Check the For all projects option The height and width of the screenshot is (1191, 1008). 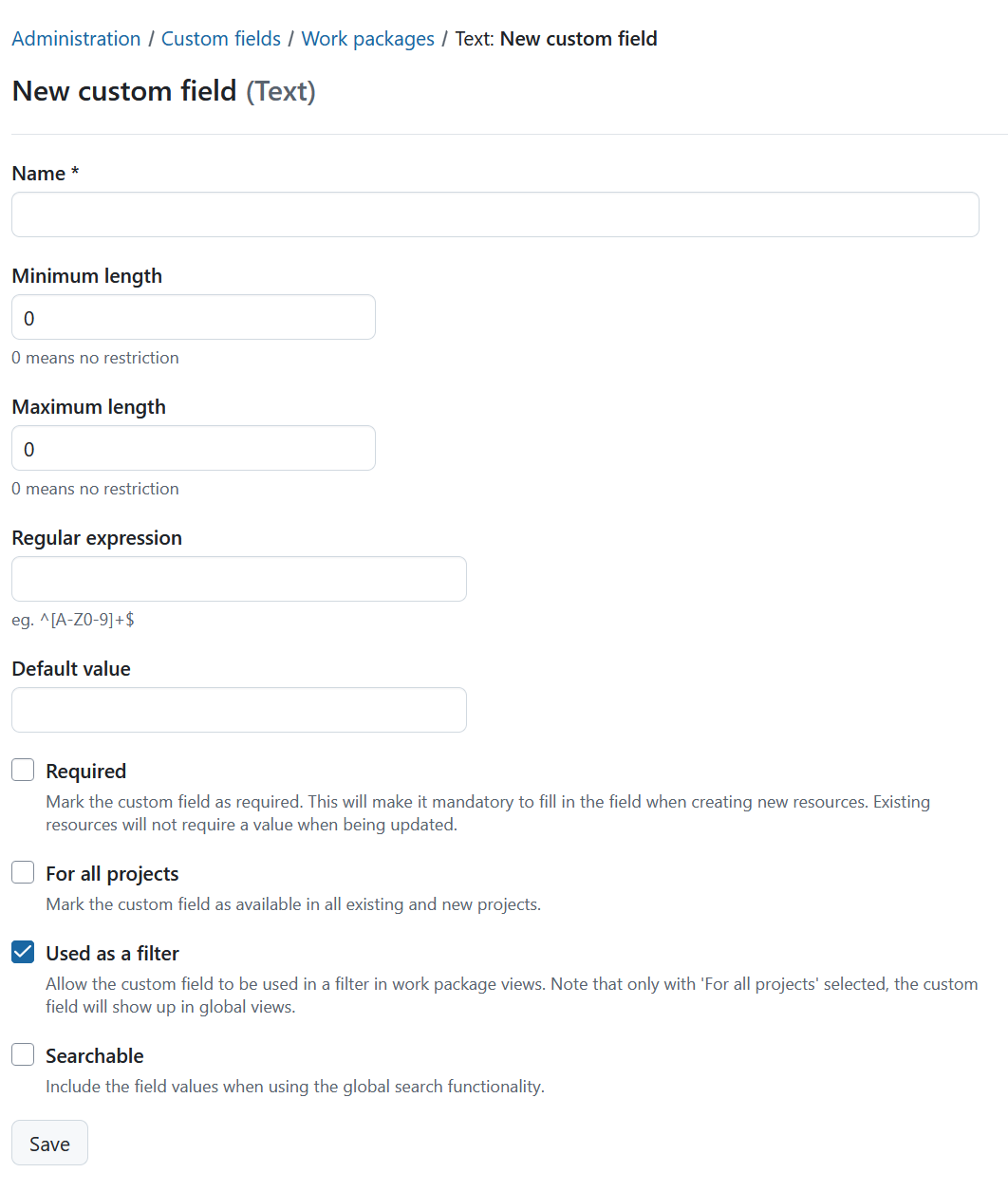click(22, 872)
